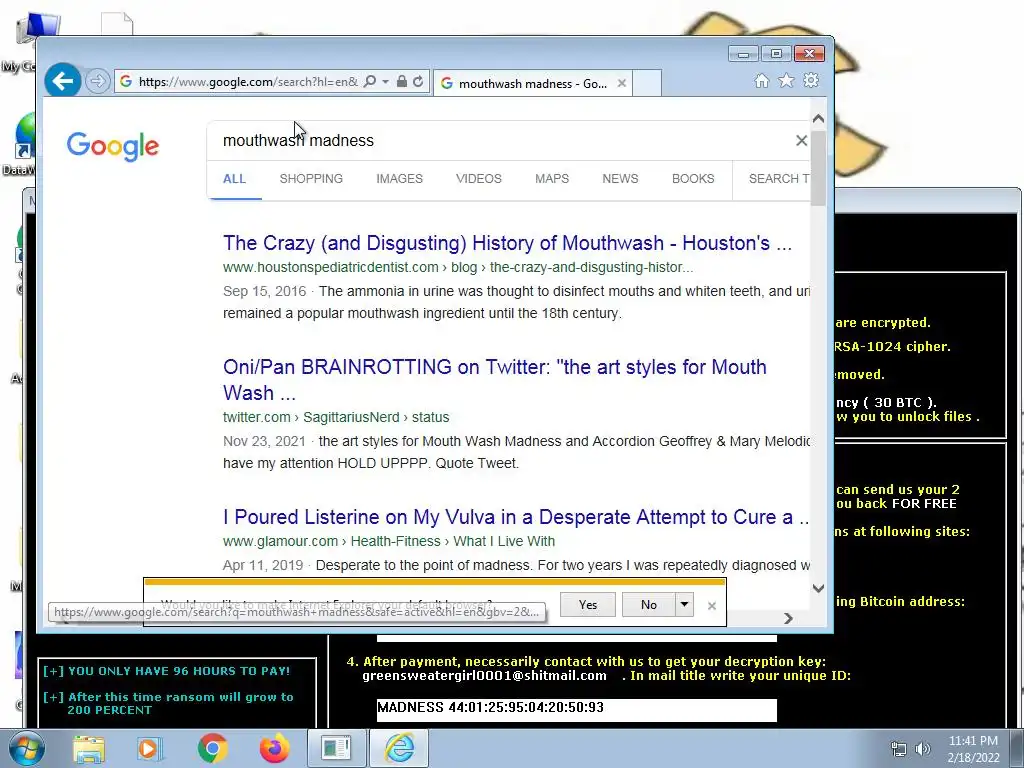Dismiss the default browser notification bar
The height and width of the screenshot is (768, 1024).
[x=712, y=606]
